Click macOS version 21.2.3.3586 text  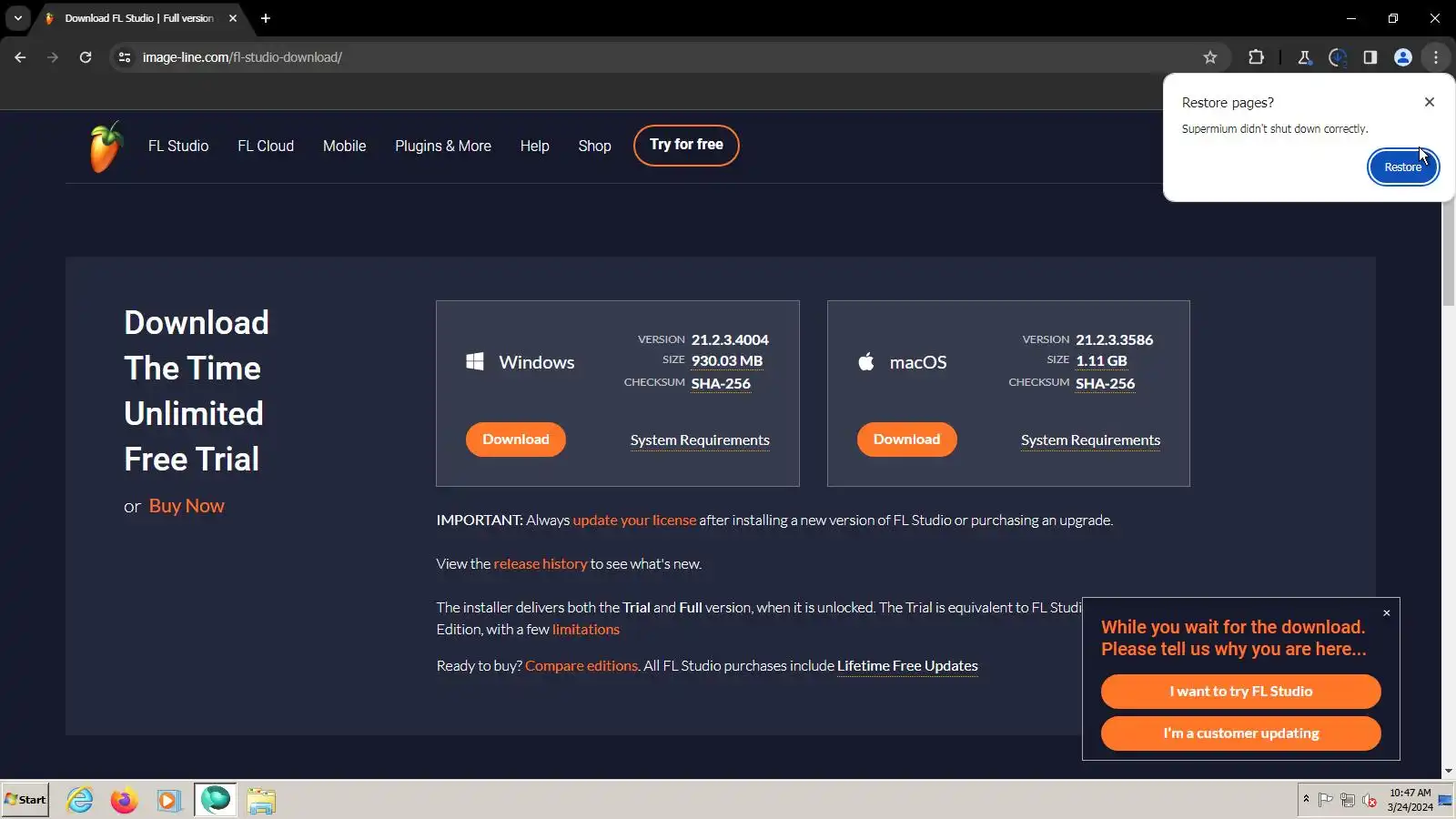(x=1114, y=339)
